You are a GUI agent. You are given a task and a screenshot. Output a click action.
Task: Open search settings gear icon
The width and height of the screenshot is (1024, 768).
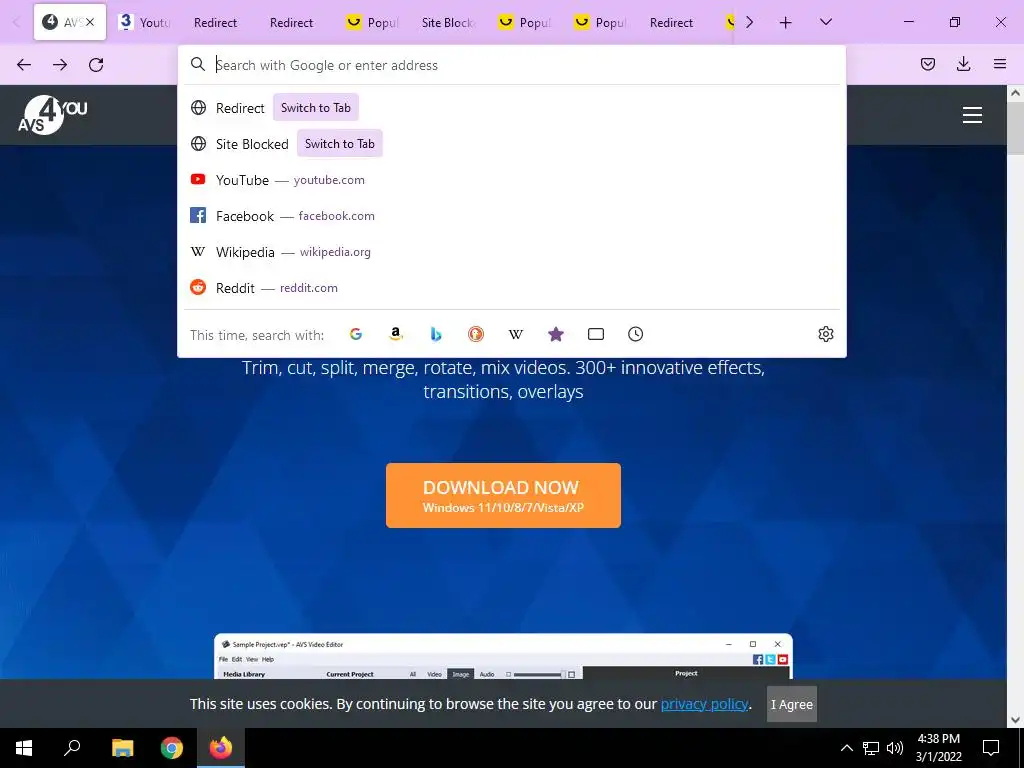825,334
